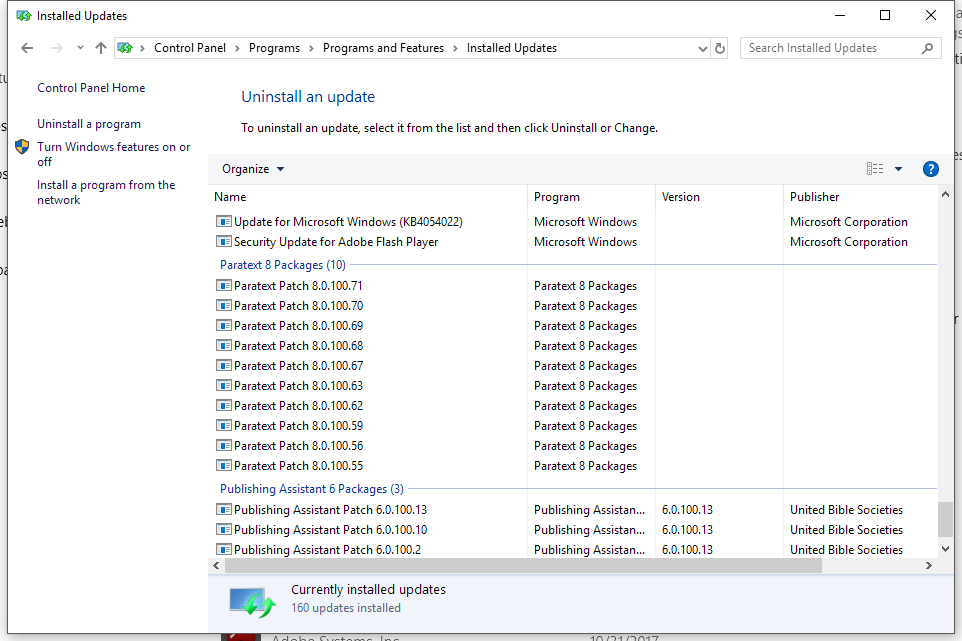Image resolution: width=962 pixels, height=641 pixels.
Task: Navigate to Programs breadcrumb
Action: [x=274, y=48]
